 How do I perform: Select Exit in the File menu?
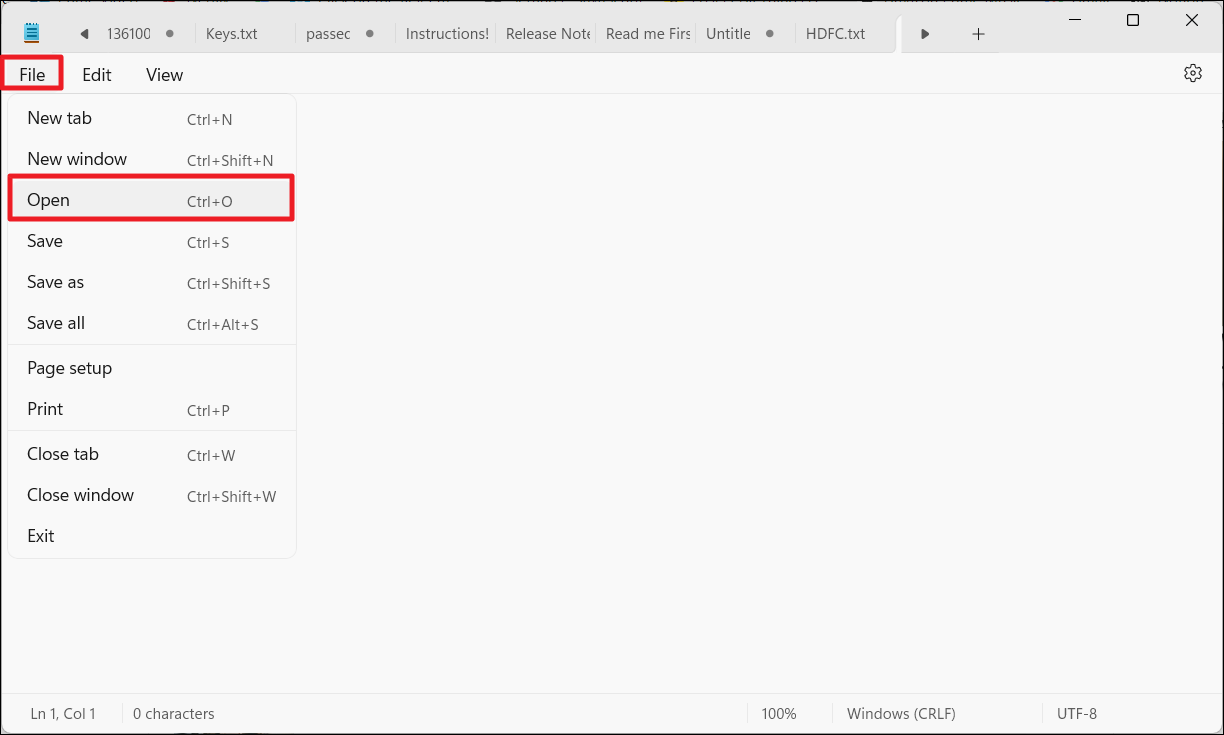[x=152, y=536]
